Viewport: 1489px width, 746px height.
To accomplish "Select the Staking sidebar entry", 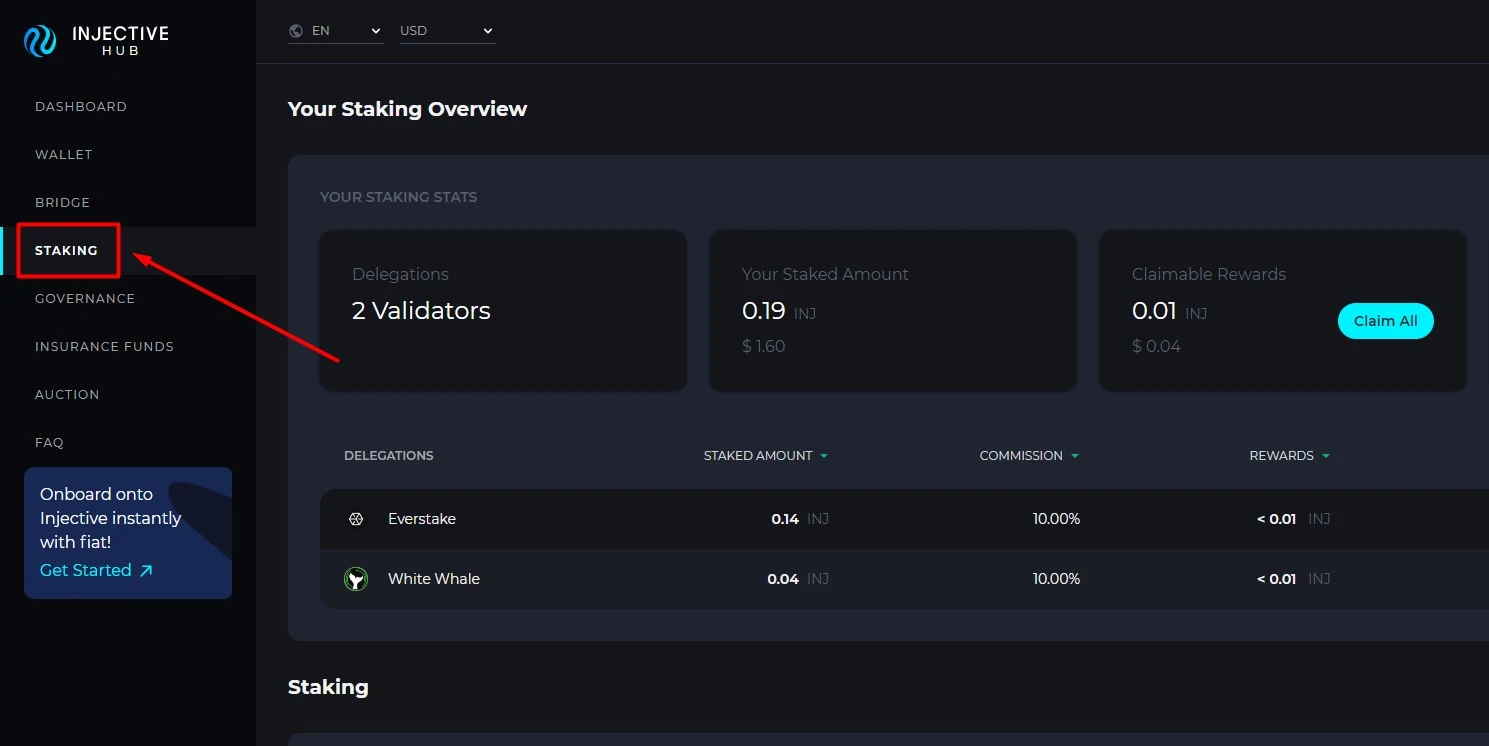I will (67, 250).
